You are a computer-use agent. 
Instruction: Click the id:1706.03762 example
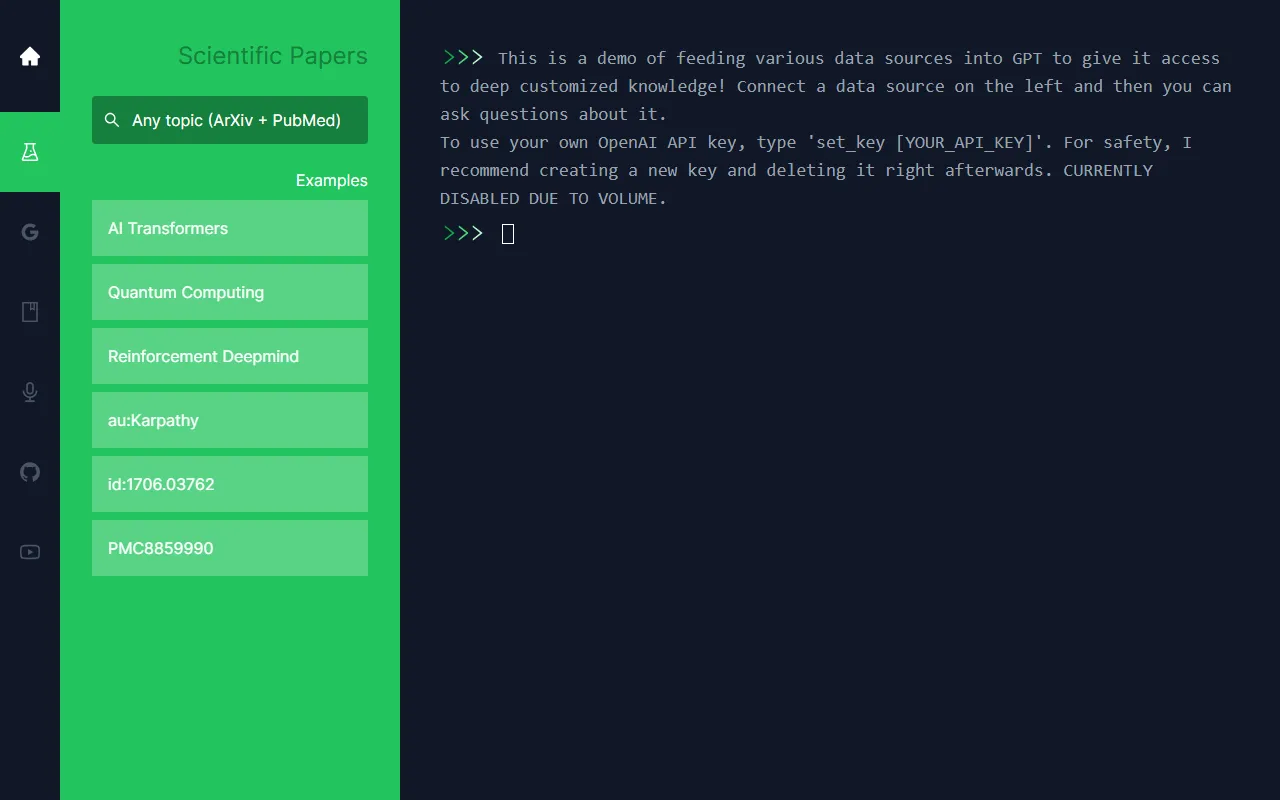pyautogui.click(x=229, y=484)
